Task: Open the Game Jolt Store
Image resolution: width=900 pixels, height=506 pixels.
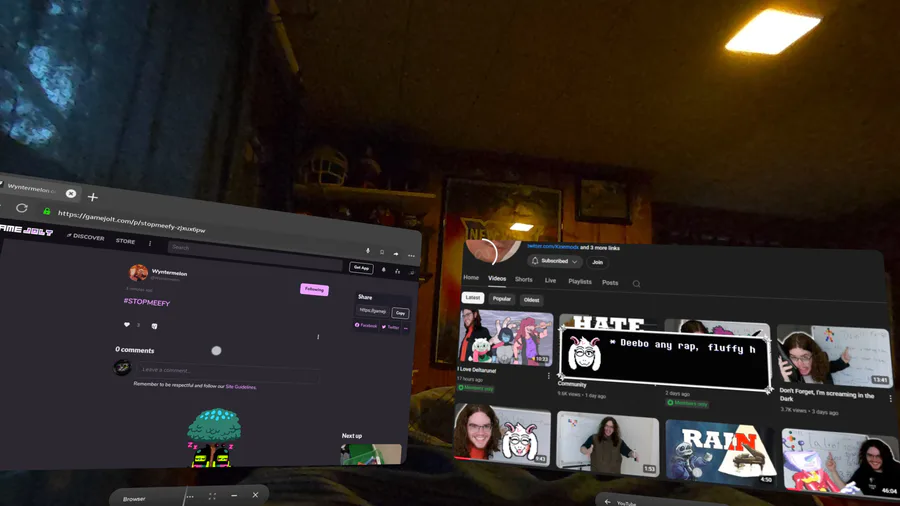Action: tap(125, 241)
